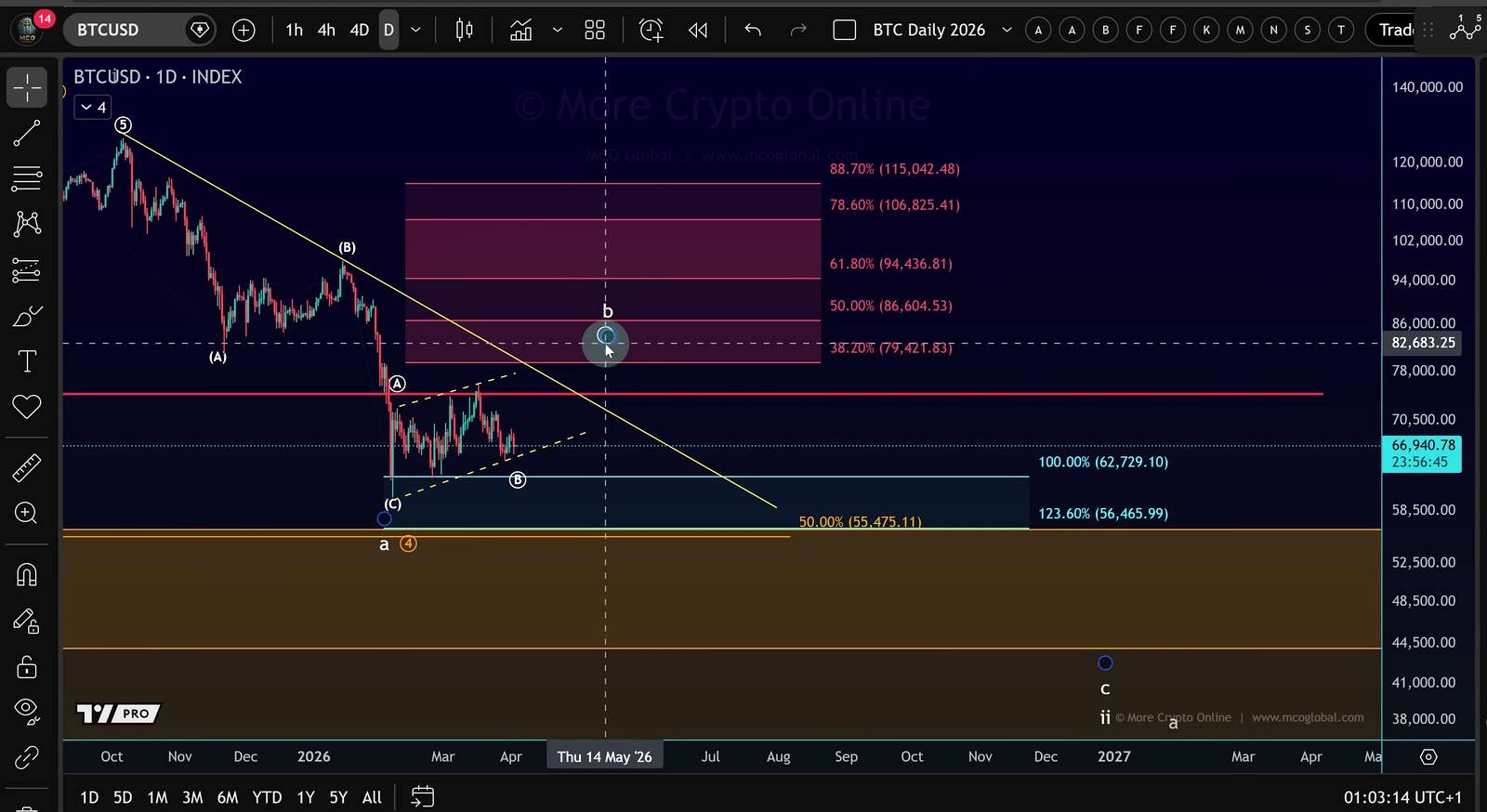Open the top-right toolbar indicator icon
This screenshot has height=812, width=1487.
[1466, 30]
